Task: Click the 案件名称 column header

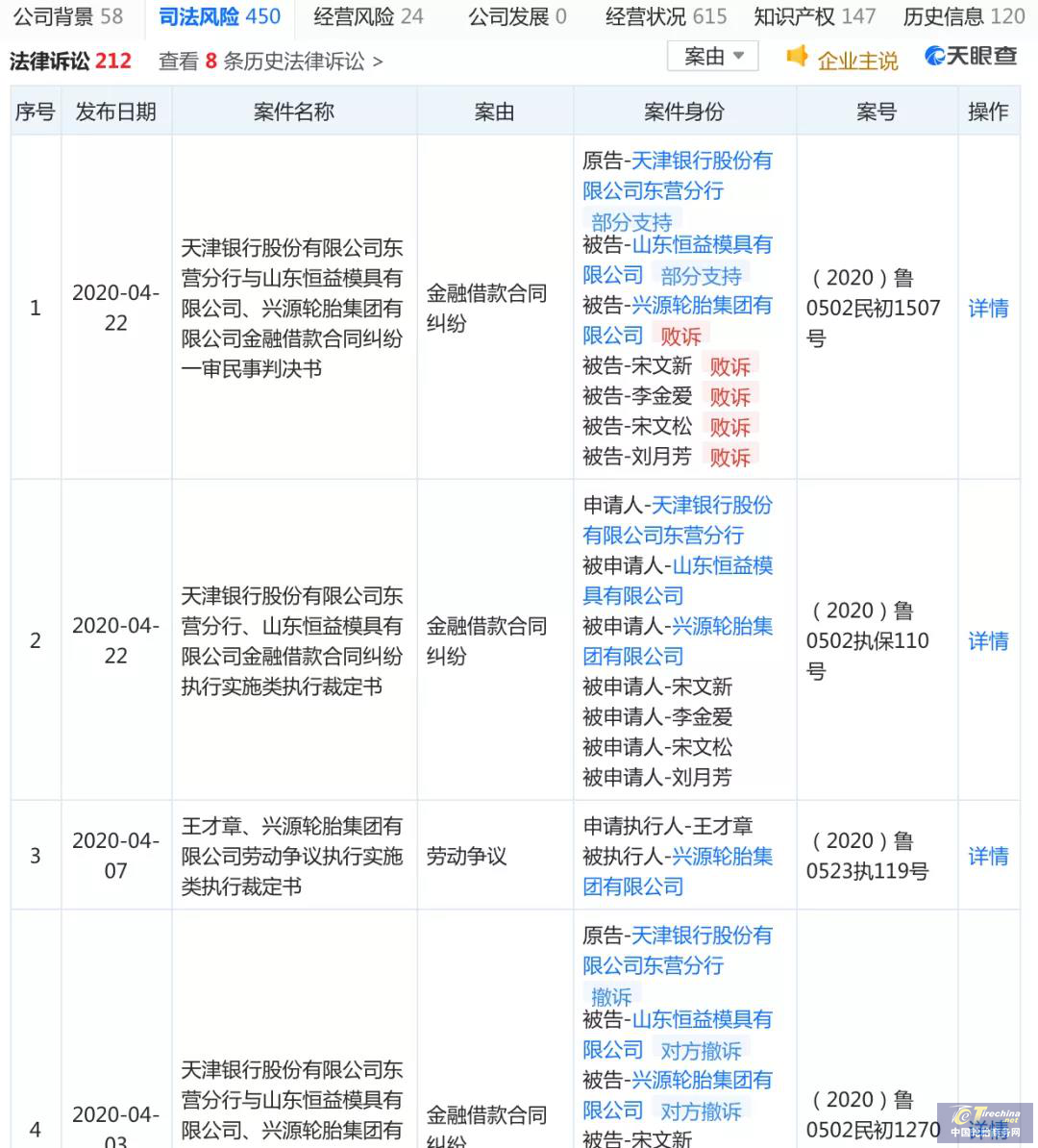Action: pos(294,112)
